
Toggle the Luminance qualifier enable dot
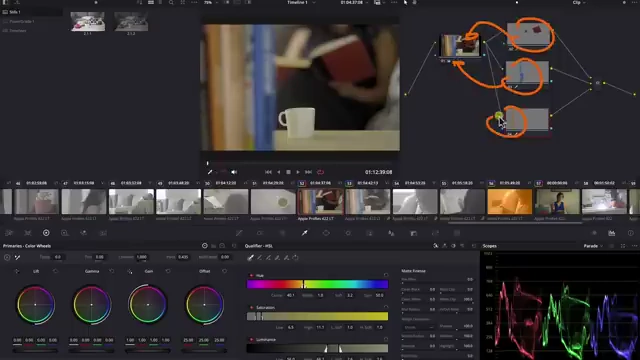tap(251, 339)
